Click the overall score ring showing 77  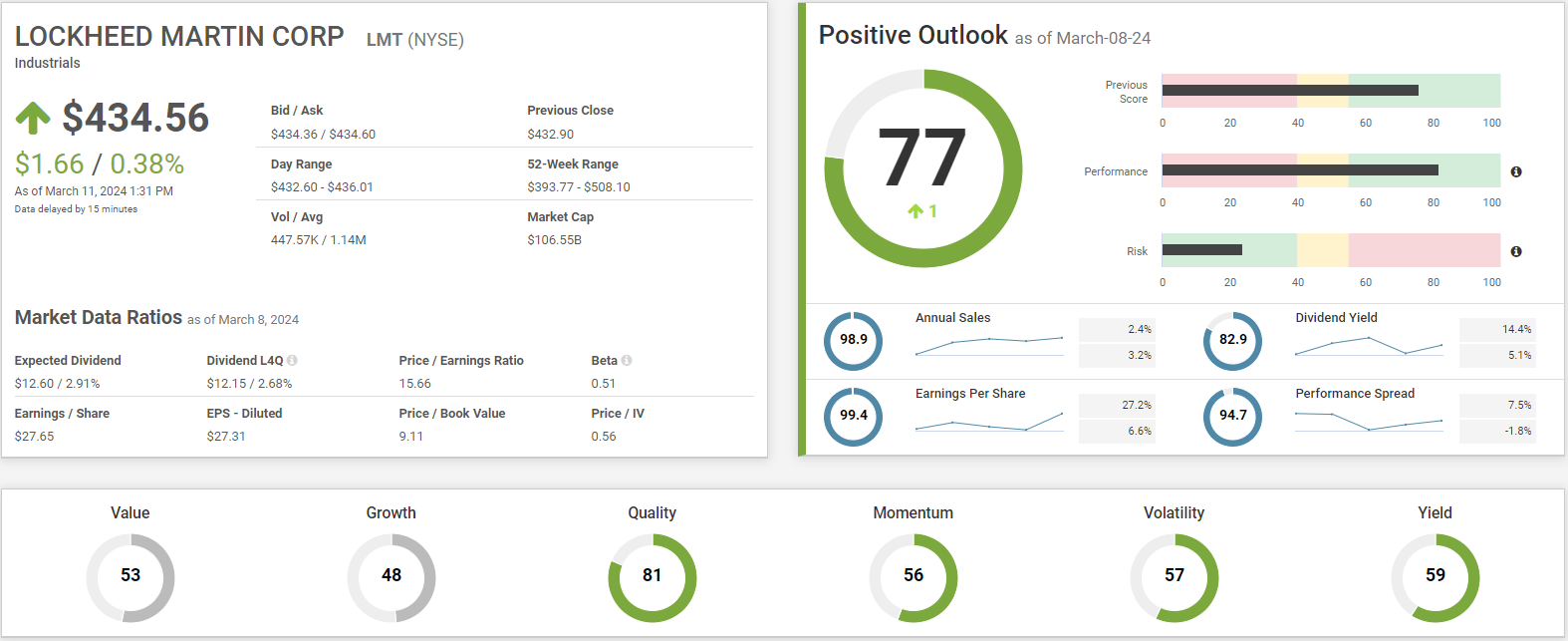point(923,168)
